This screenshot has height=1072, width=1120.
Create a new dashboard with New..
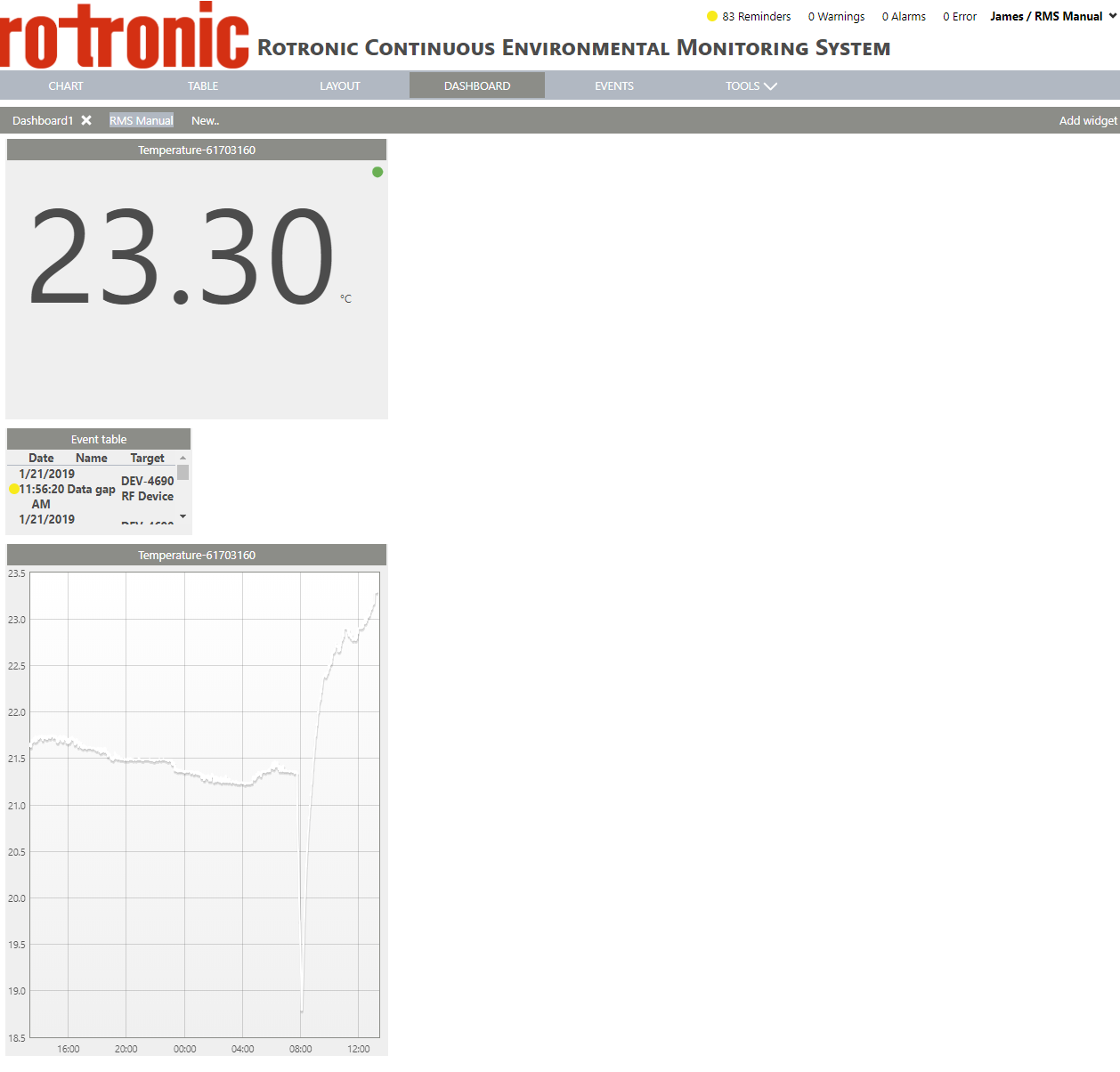click(205, 120)
